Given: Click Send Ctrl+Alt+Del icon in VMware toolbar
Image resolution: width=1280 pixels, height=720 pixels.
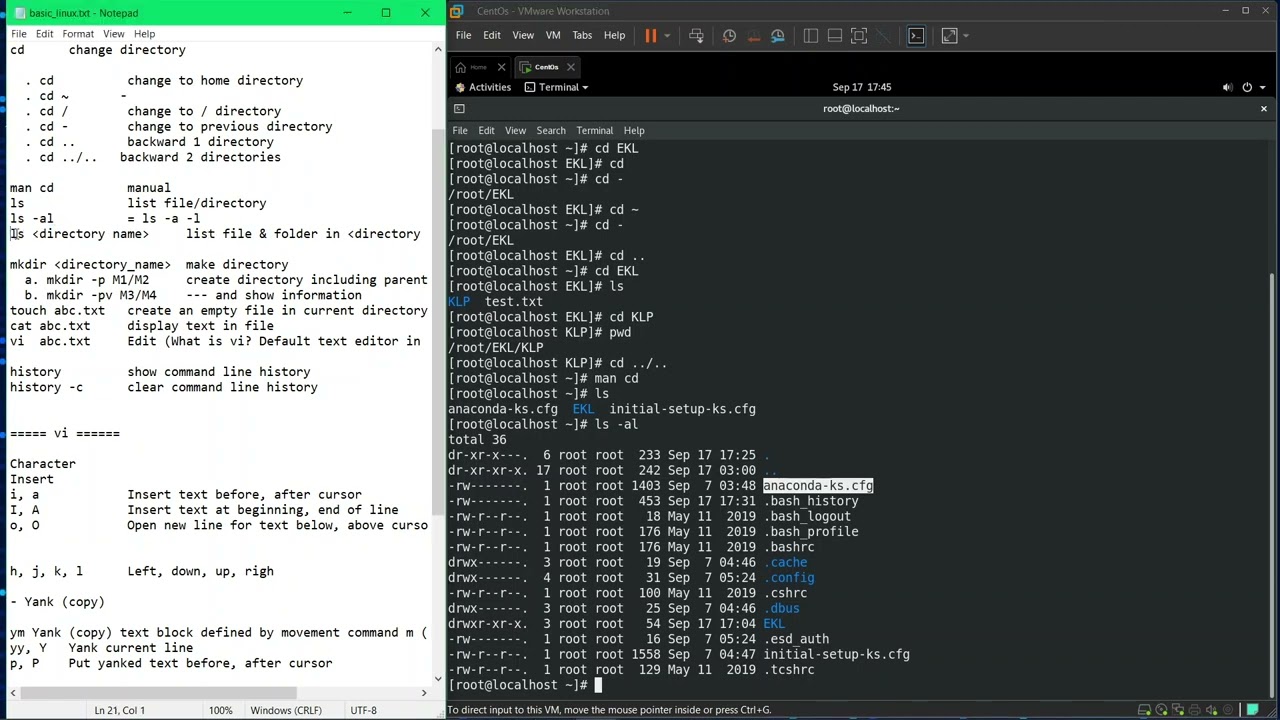Looking at the screenshot, I should [696, 36].
